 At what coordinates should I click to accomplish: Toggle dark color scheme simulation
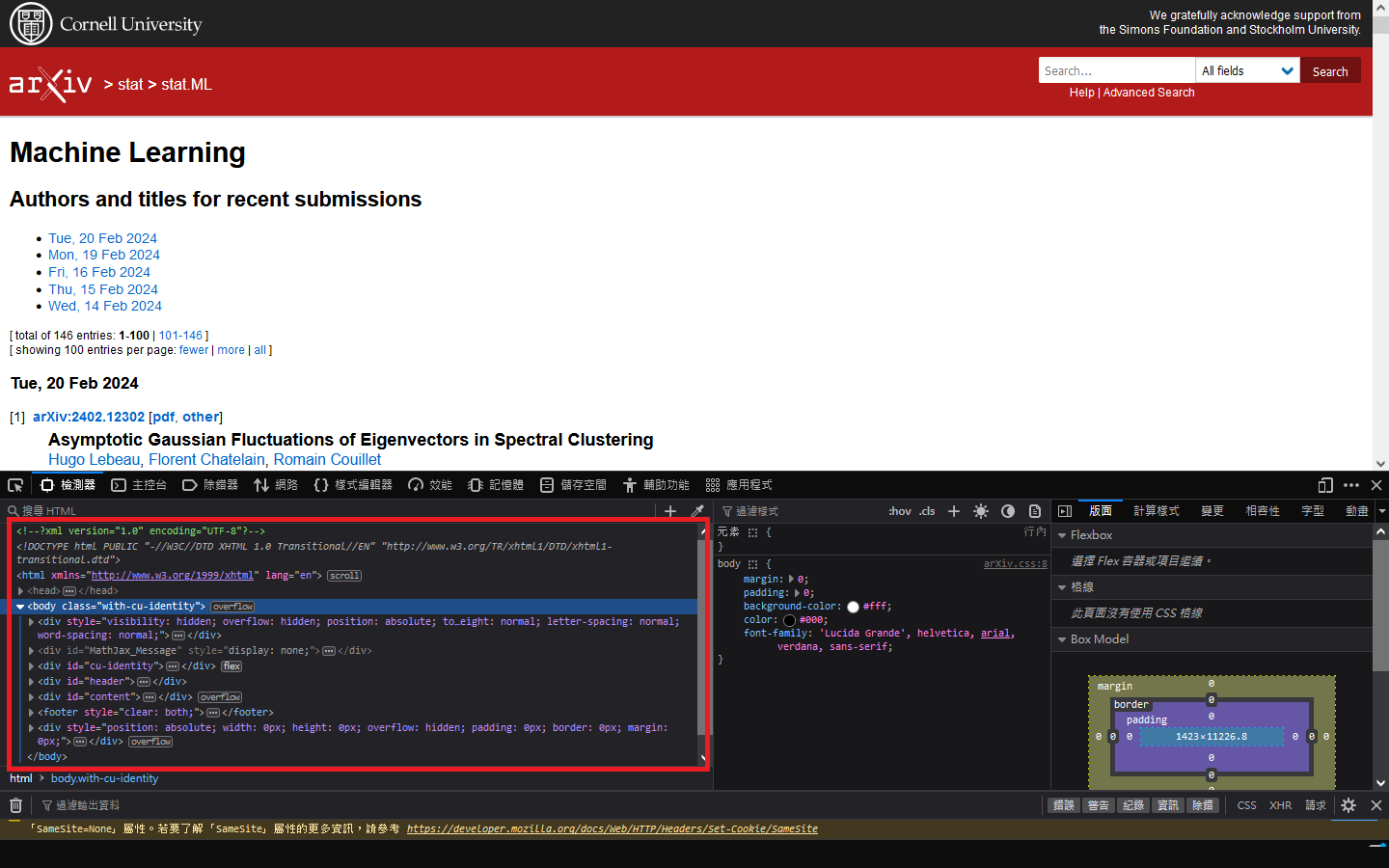click(x=1008, y=511)
